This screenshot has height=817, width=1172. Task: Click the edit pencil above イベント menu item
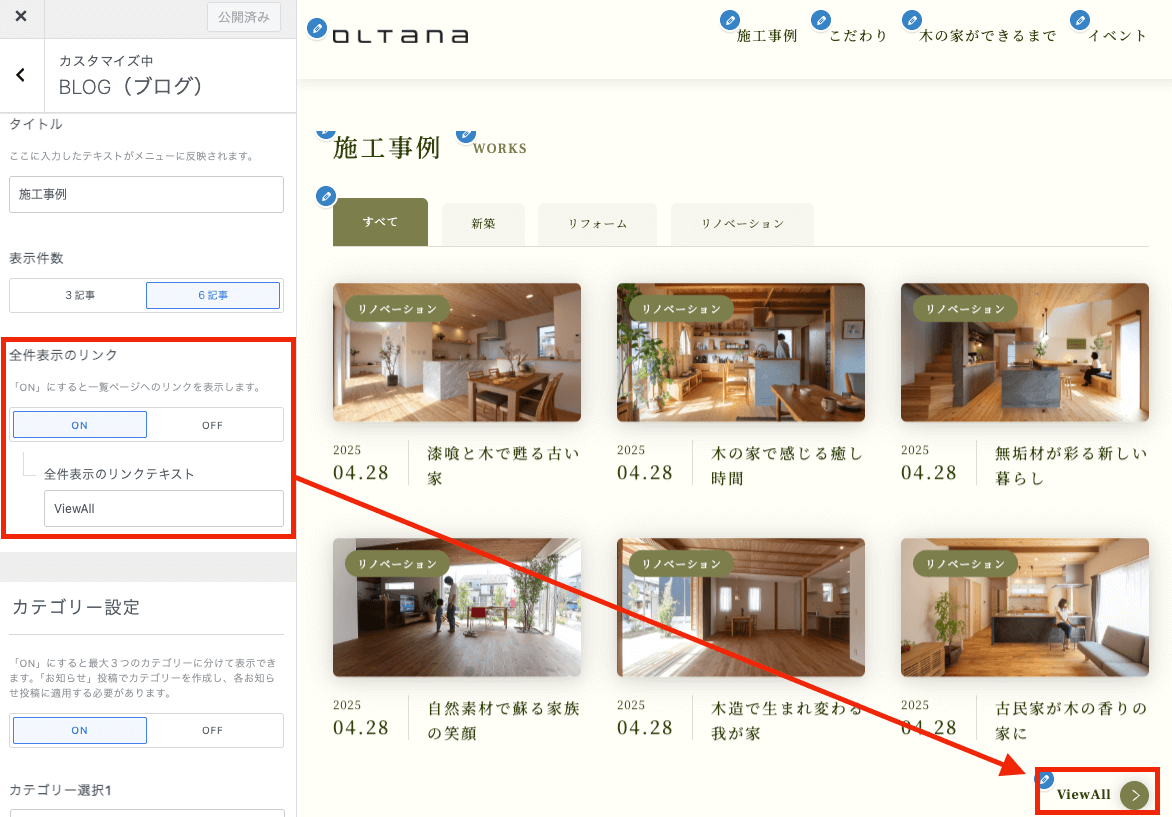pyautogui.click(x=1079, y=20)
